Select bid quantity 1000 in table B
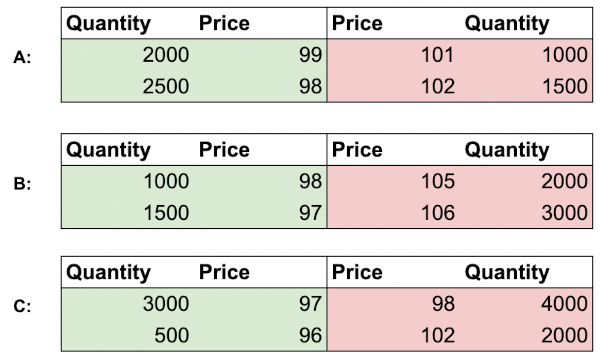 (x=166, y=181)
